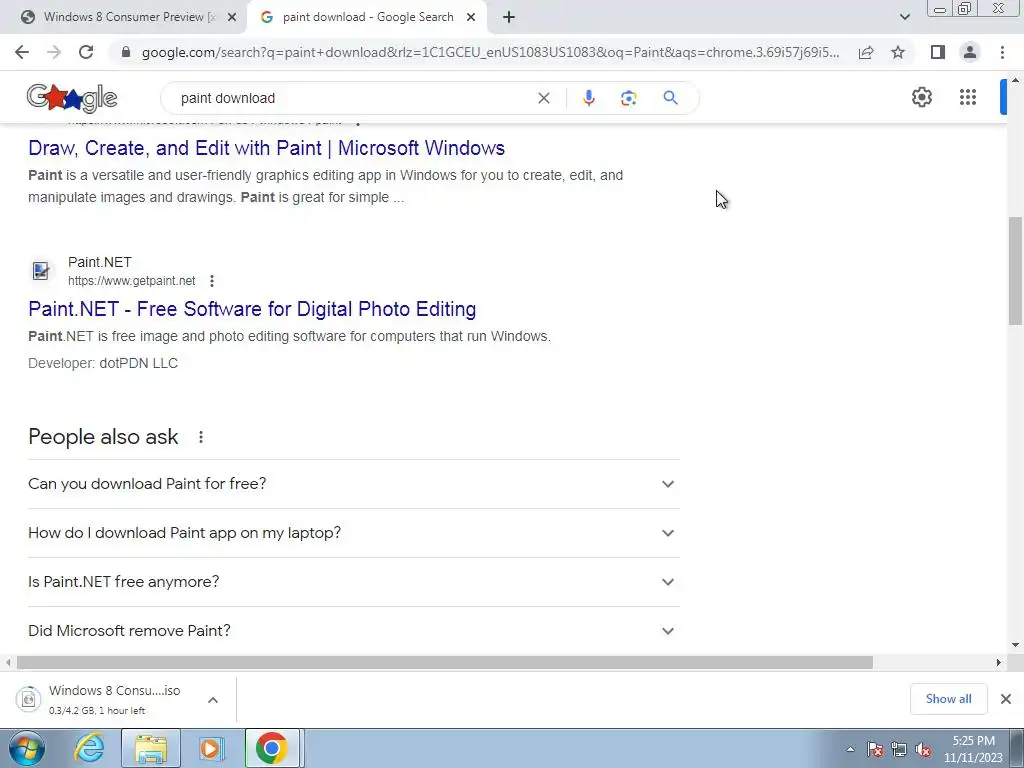The width and height of the screenshot is (1024, 768).
Task: Launch Internet Explorer from taskbar
Action: pyautogui.click(x=89, y=748)
